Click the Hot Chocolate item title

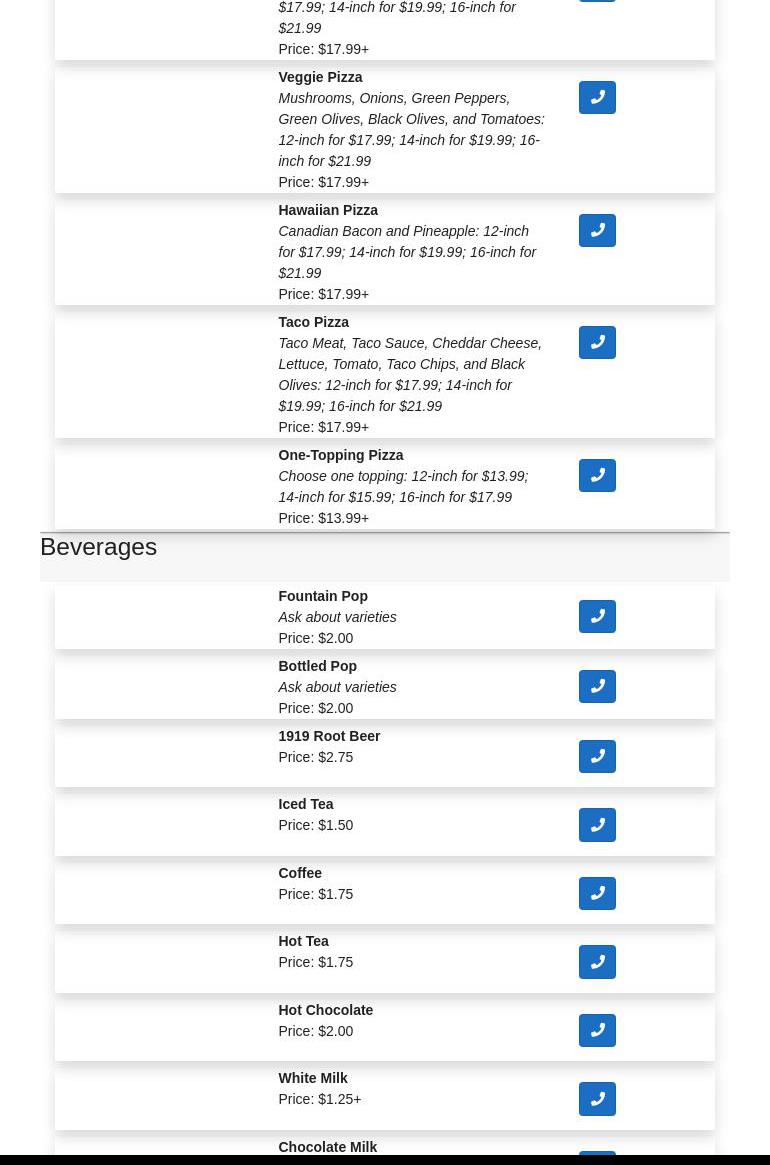(x=325, y=1010)
